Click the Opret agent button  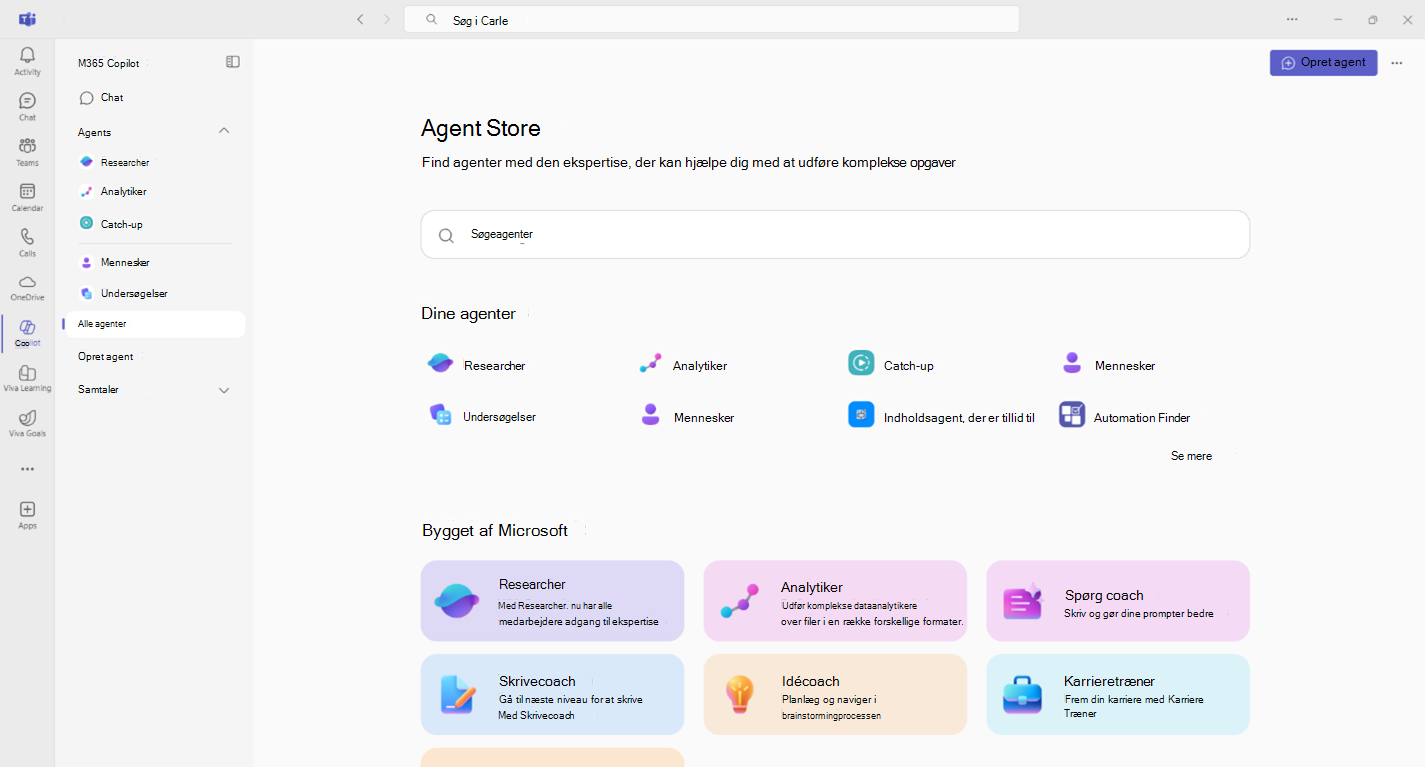point(1323,63)
